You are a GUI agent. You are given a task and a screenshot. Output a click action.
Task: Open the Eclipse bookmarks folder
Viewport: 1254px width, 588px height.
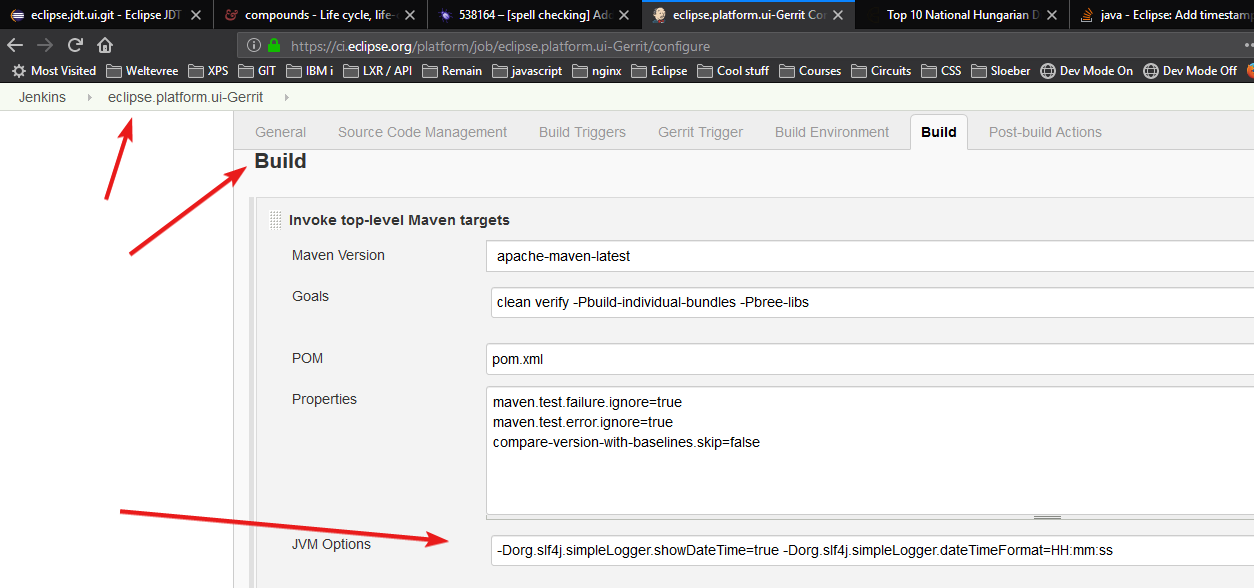[x=659, y=71]
